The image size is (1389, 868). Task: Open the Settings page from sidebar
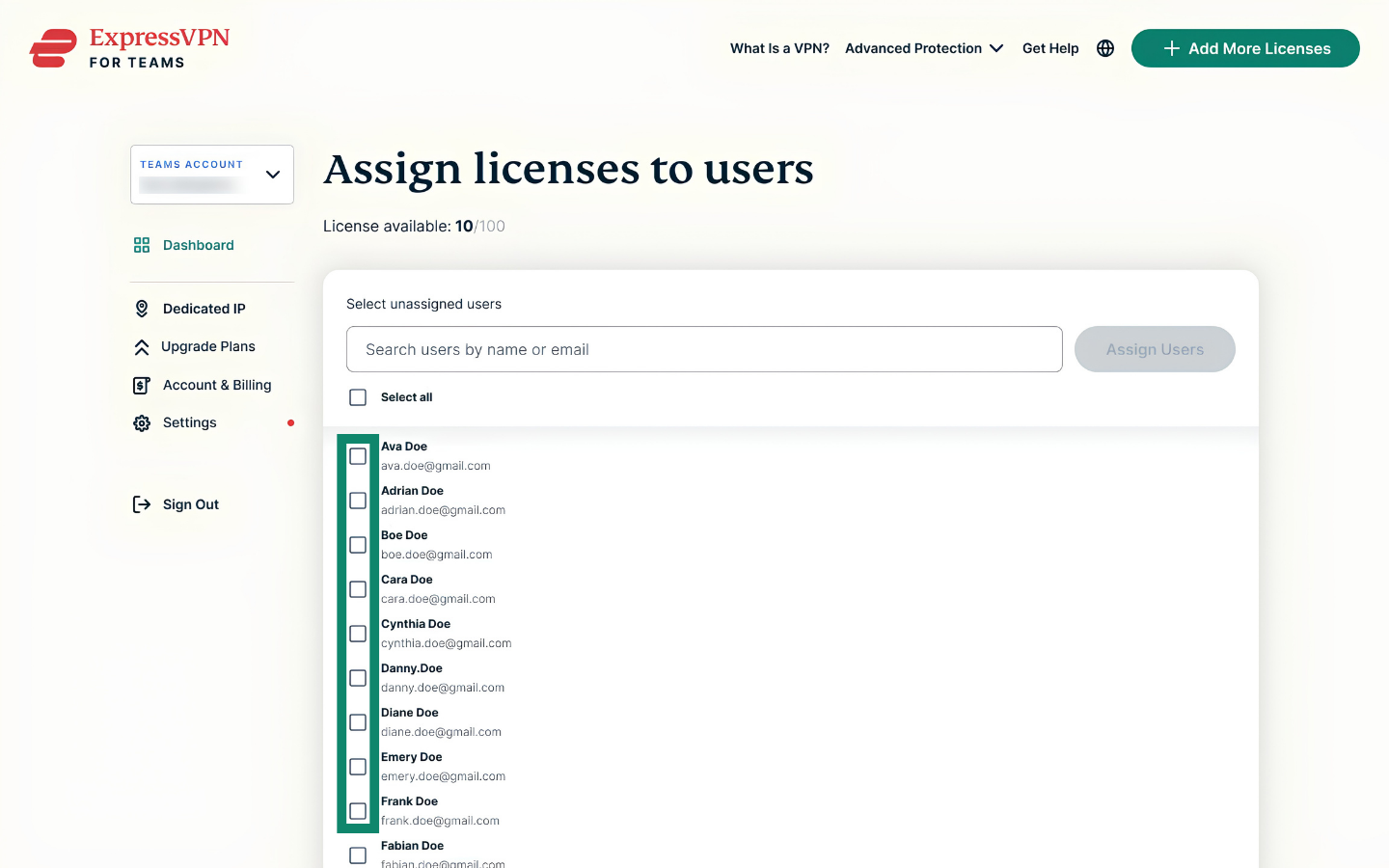[190, 422]
